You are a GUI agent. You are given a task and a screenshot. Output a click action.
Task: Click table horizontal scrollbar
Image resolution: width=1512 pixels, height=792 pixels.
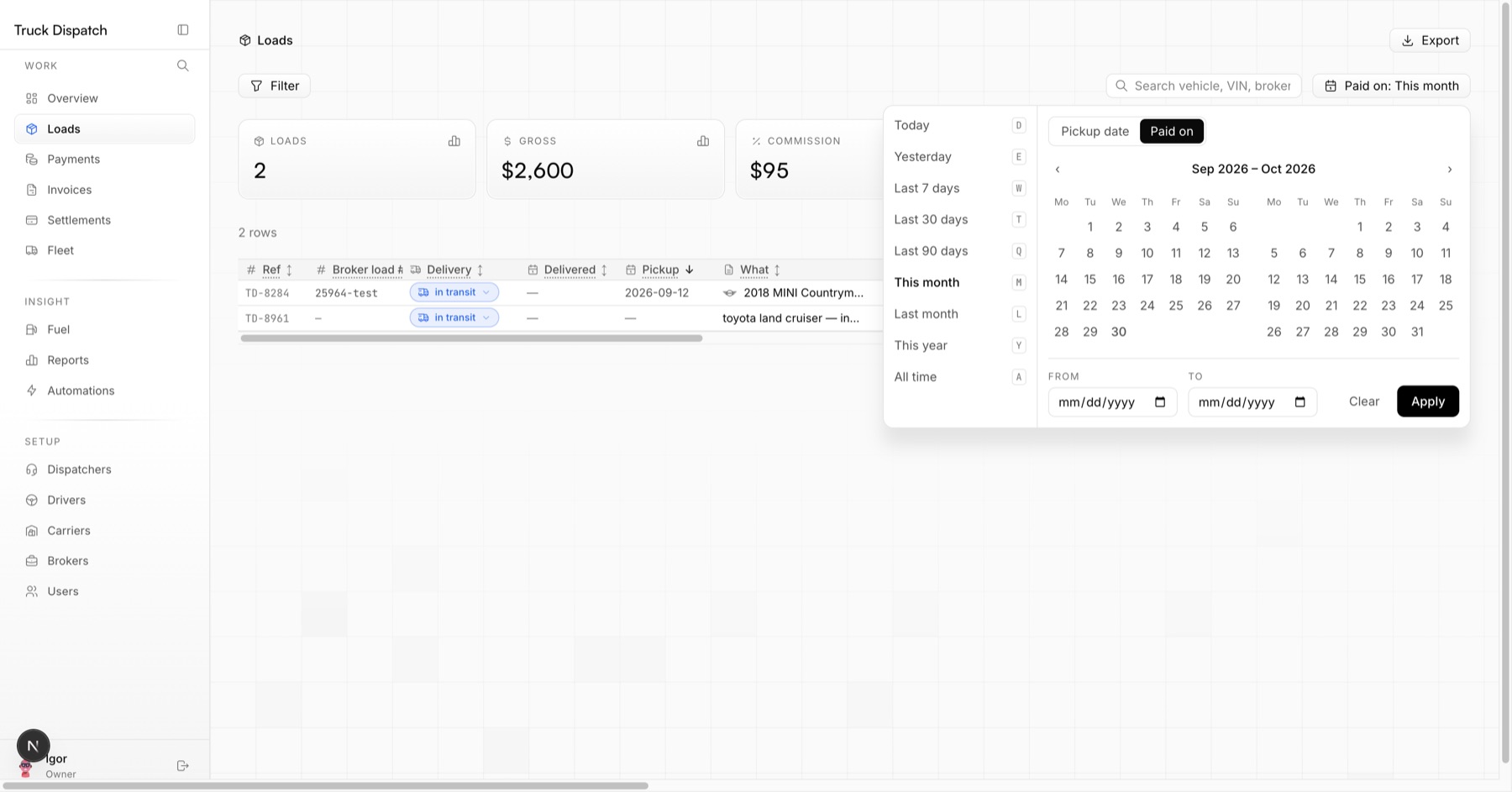click(471, 338)
